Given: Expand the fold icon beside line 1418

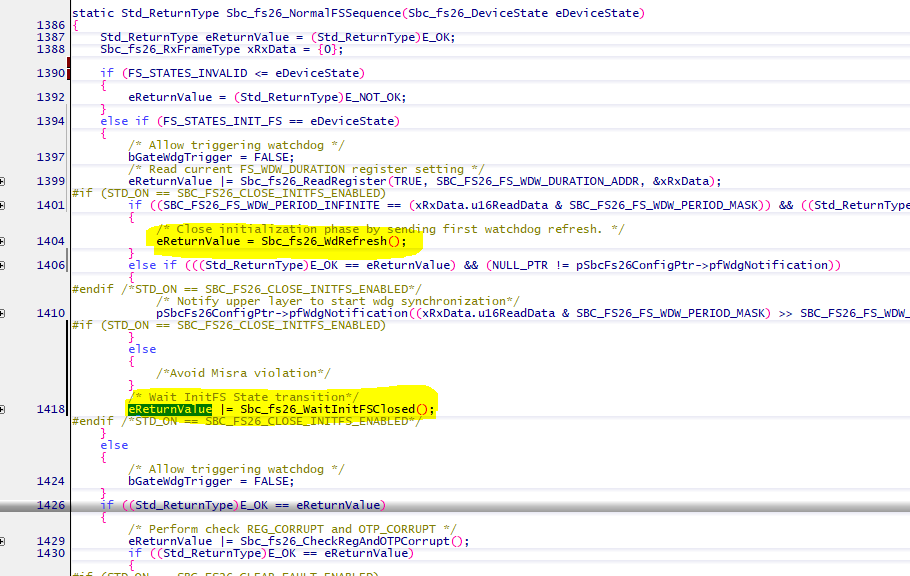Looking at the screenshot, I should point(5,409).
